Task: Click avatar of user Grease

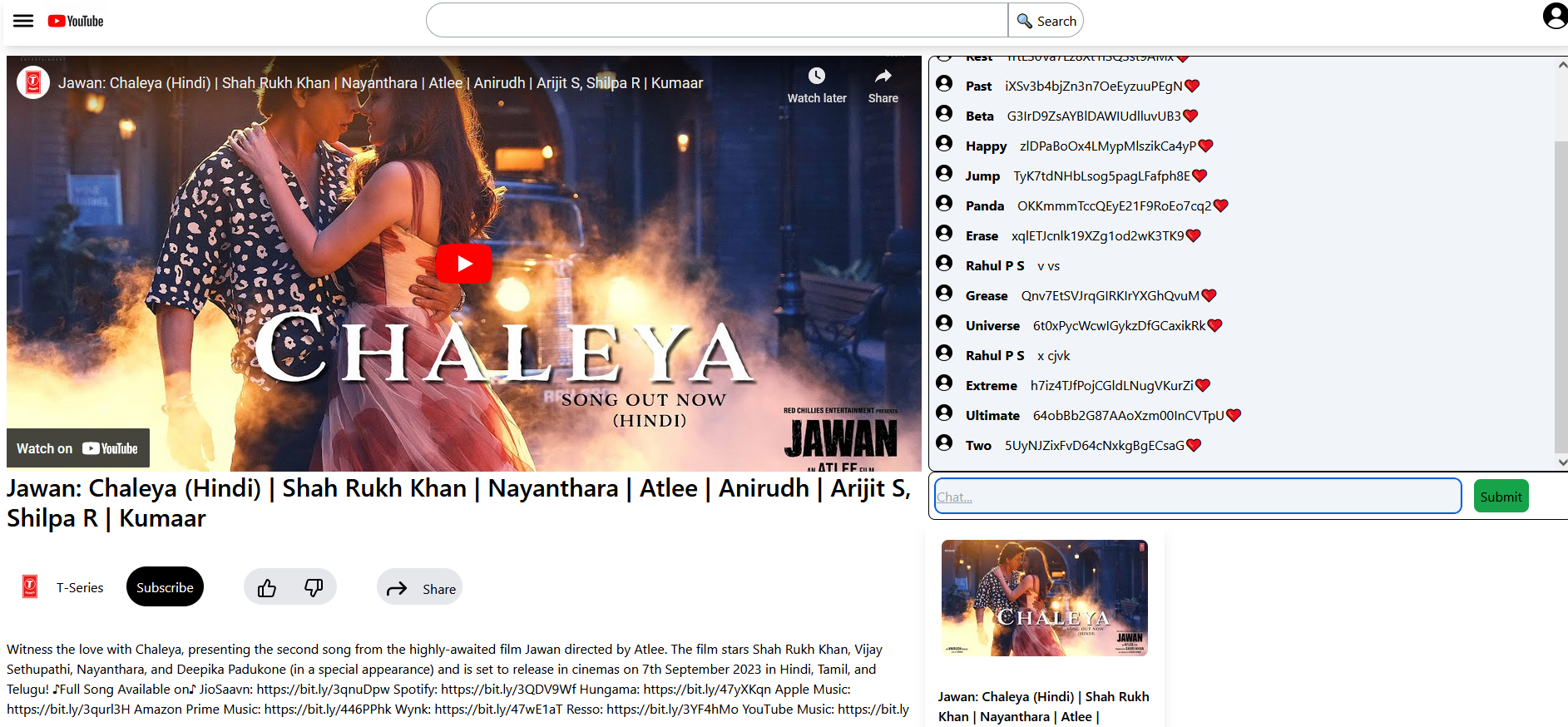Action: [x=944, y=294]
